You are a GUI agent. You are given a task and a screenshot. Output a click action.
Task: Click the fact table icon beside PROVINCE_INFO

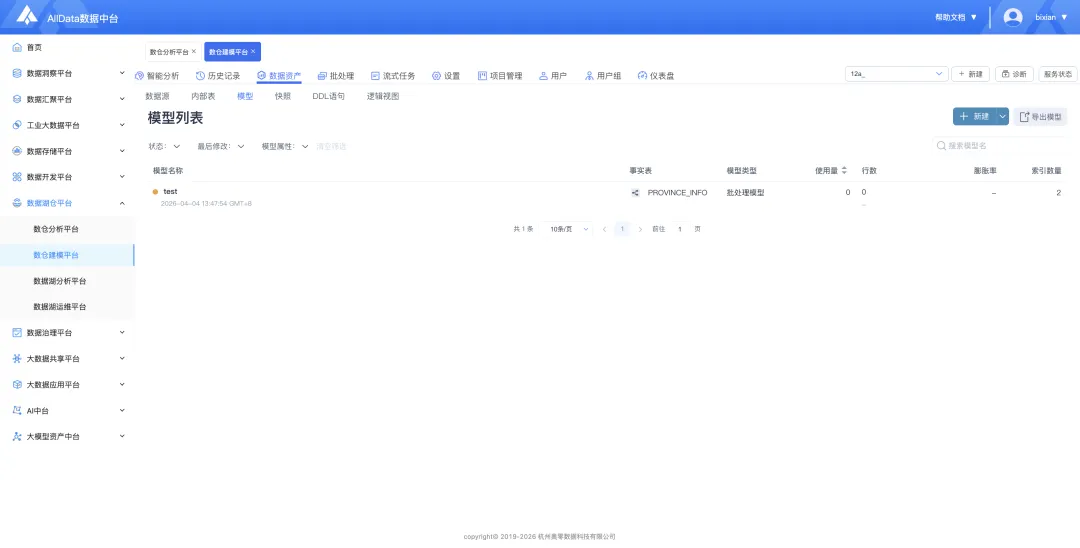pyautogui.click(x=635, y=193)
